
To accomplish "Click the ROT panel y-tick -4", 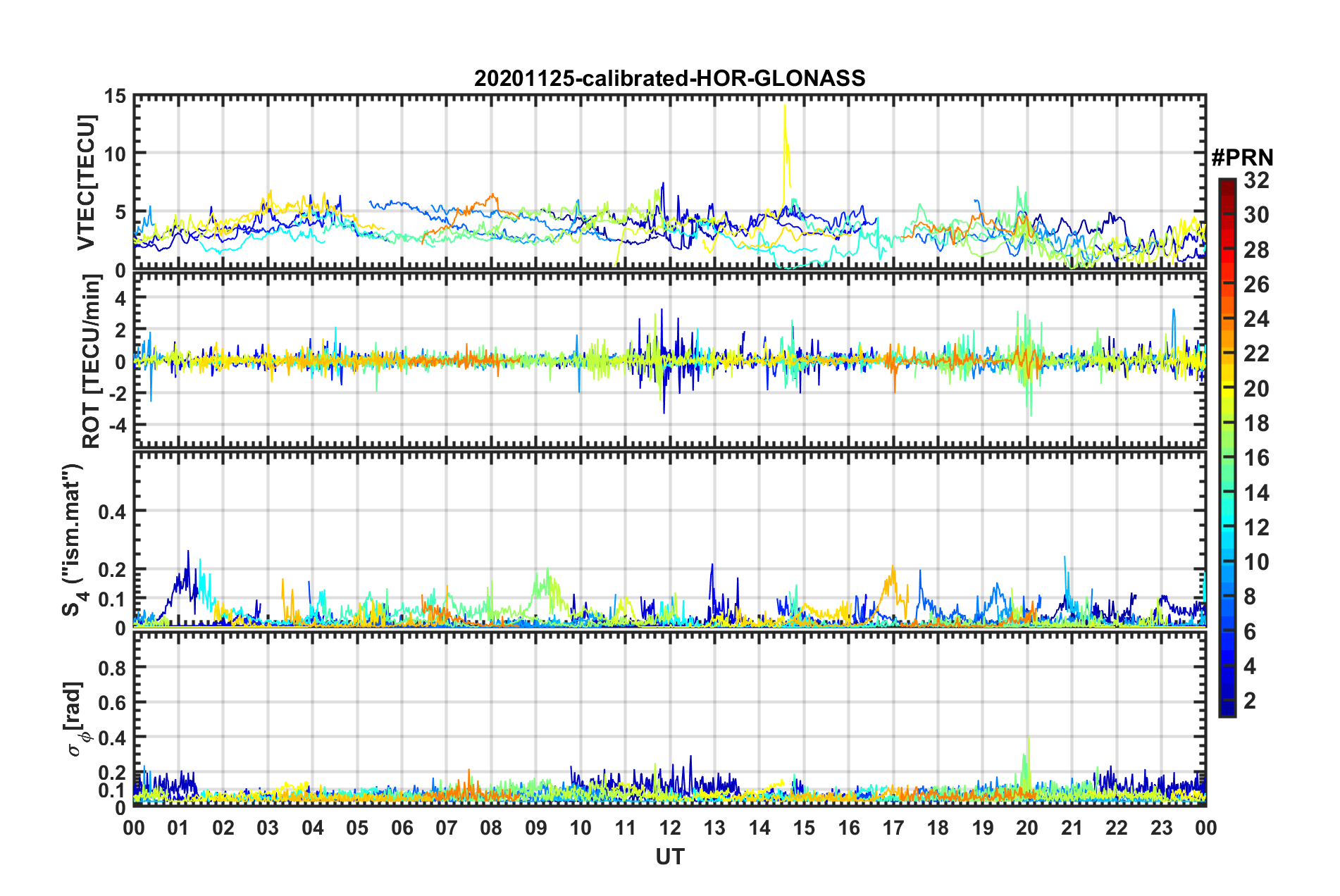I will (118, 425).
